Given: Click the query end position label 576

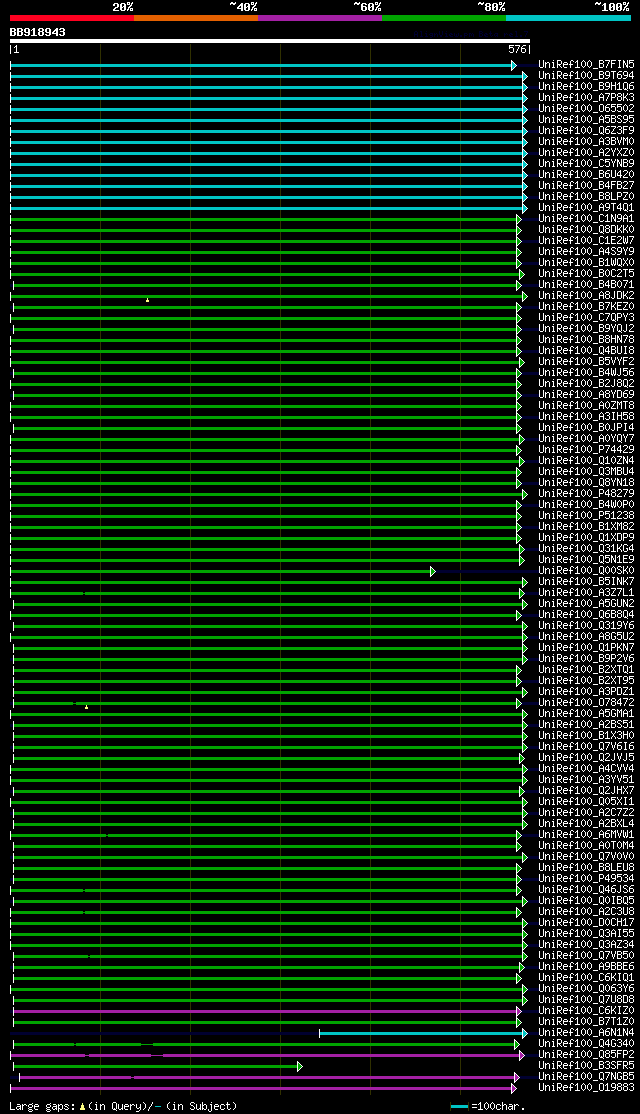Looking at the screenshot, I should pos(517,50).
